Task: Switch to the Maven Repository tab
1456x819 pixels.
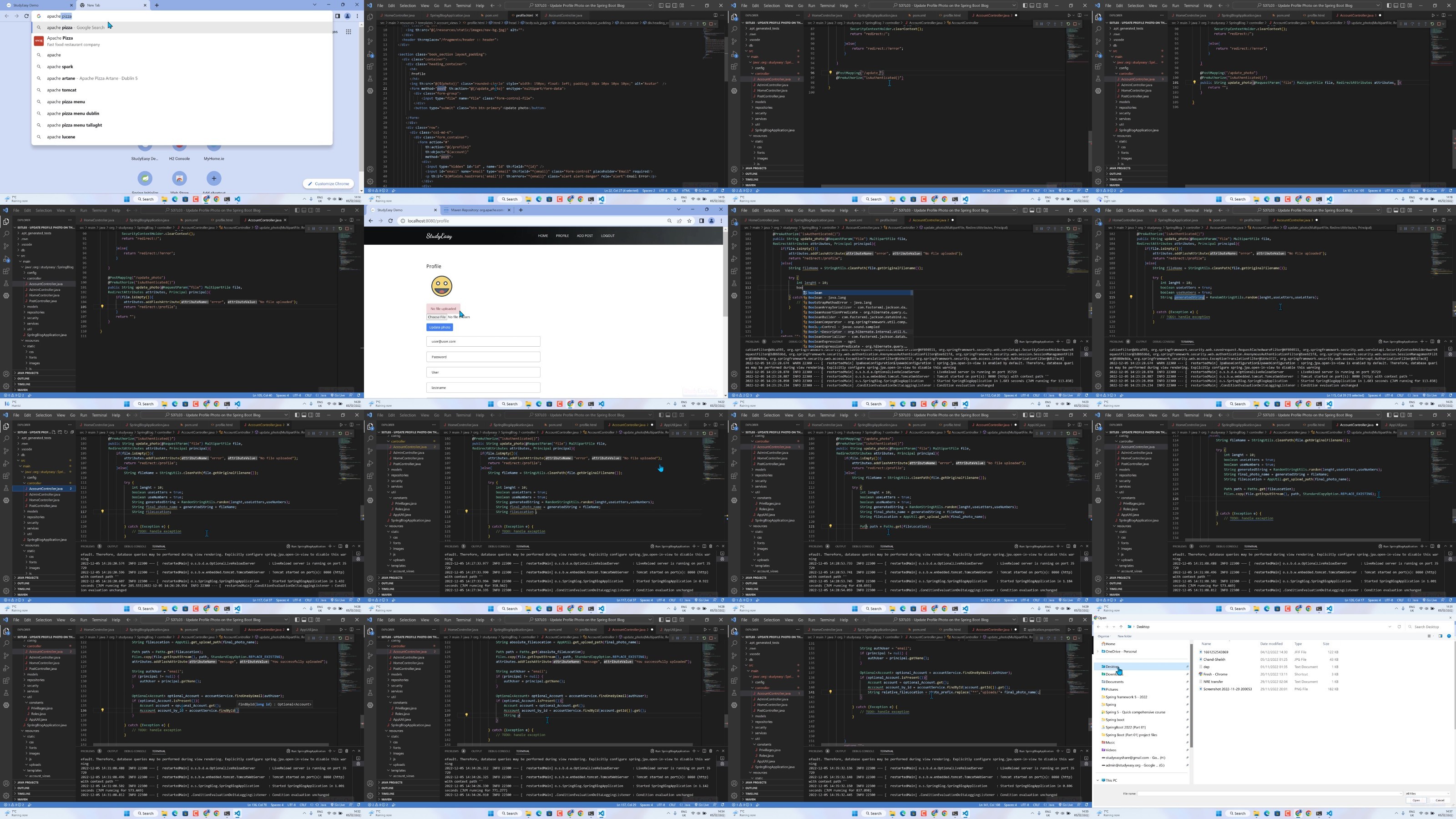Action: 478,210
